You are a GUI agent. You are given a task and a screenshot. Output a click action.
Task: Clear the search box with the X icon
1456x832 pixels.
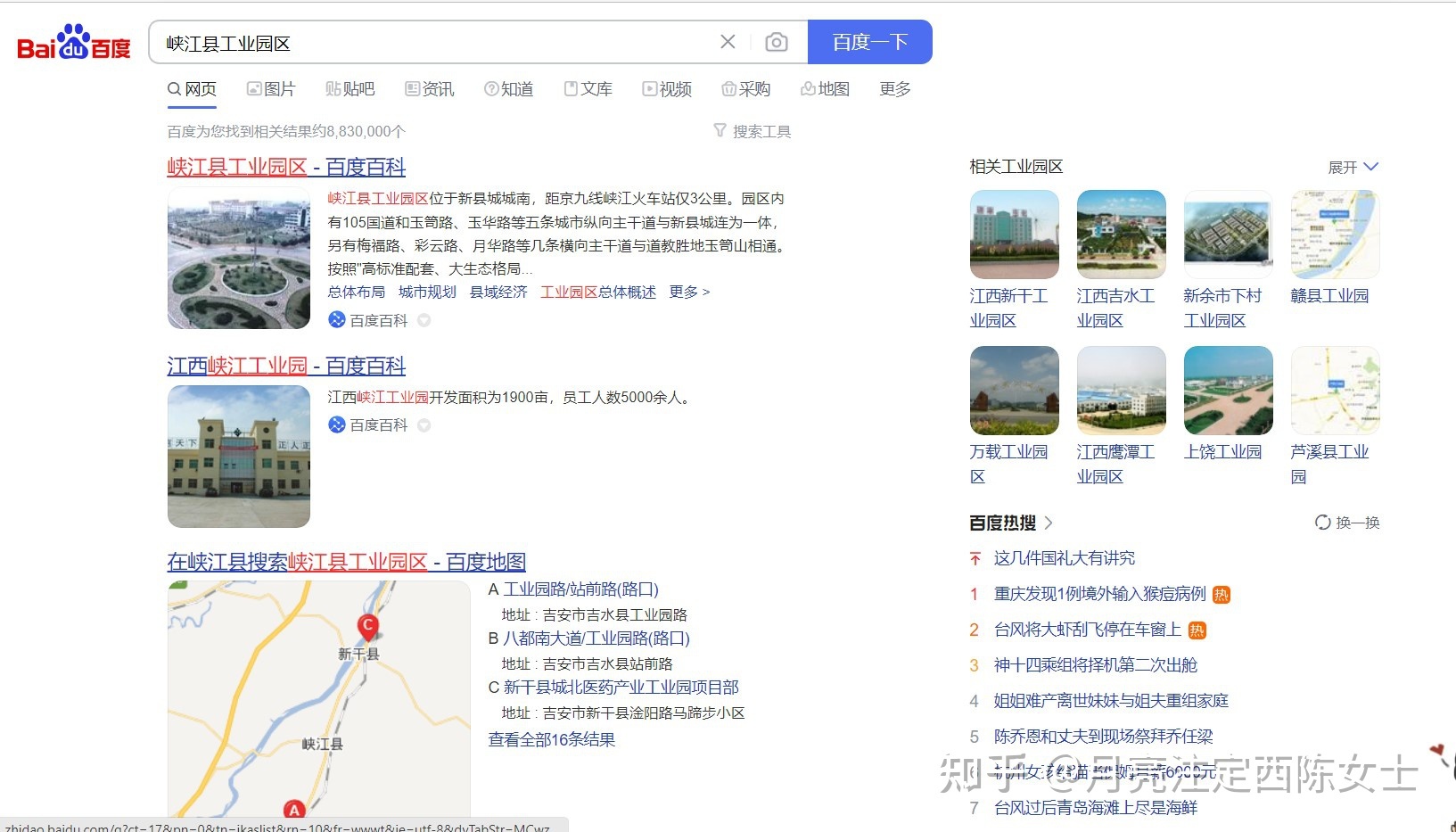728,41
